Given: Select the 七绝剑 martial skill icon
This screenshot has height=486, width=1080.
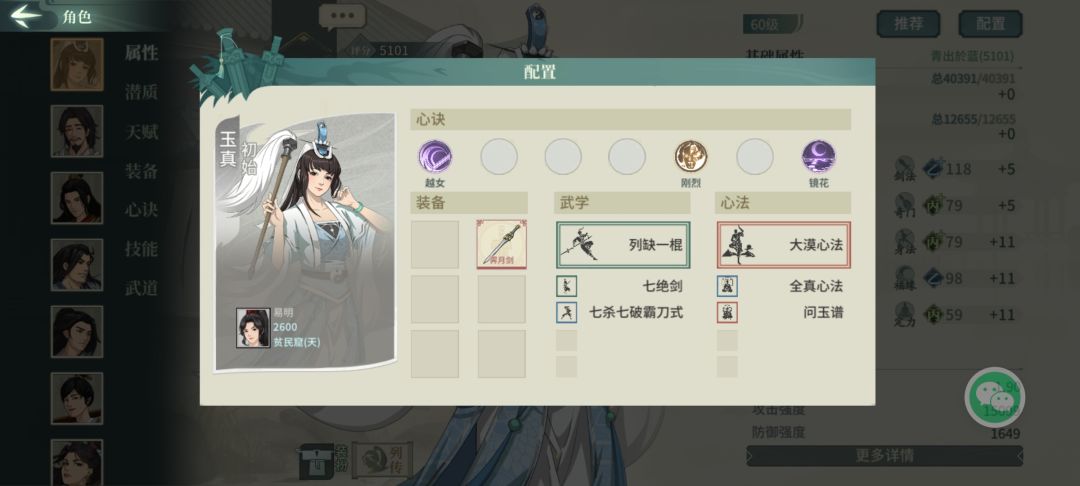Looking at the screenshot, I should coord(567,286).
